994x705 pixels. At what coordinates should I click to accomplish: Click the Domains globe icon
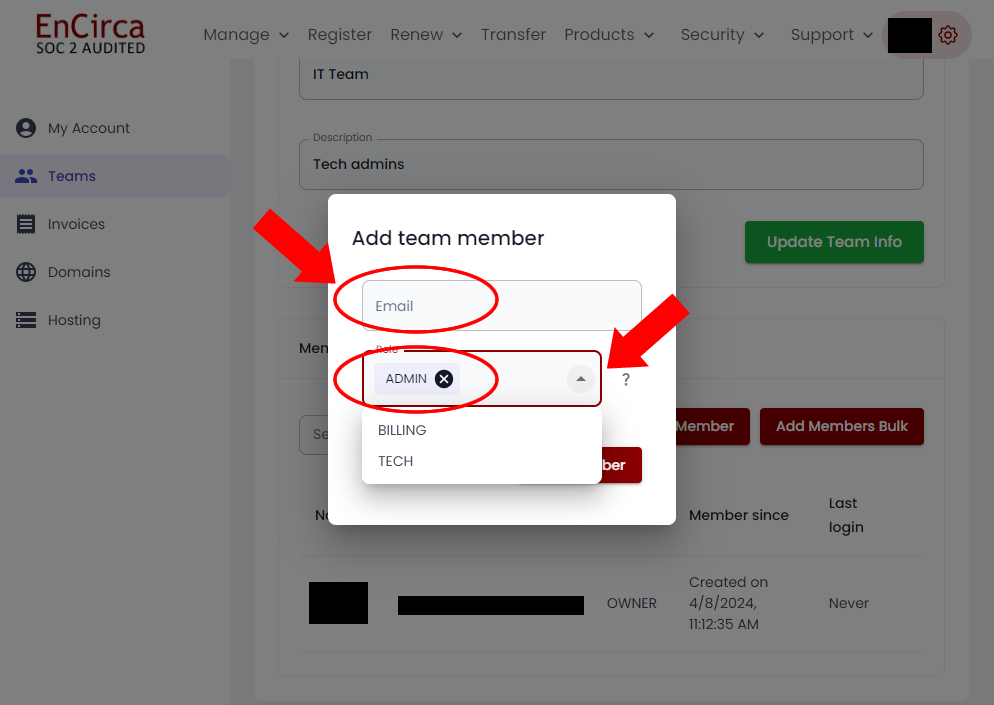coord(26,272)
